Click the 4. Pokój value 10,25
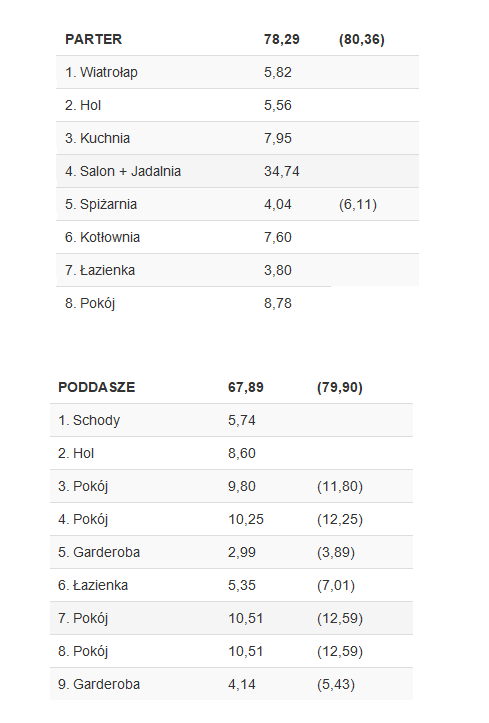Screen dimensions: 489x723 click(x=246, y=519)
